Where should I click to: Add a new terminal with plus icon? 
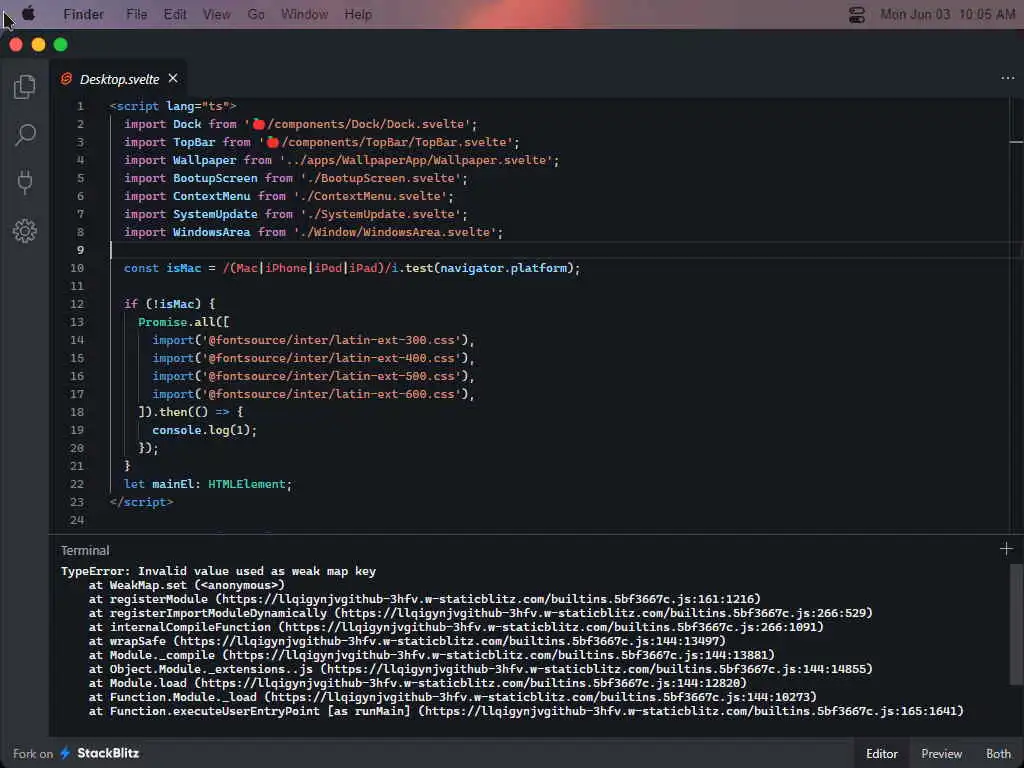click(1006, 549)
